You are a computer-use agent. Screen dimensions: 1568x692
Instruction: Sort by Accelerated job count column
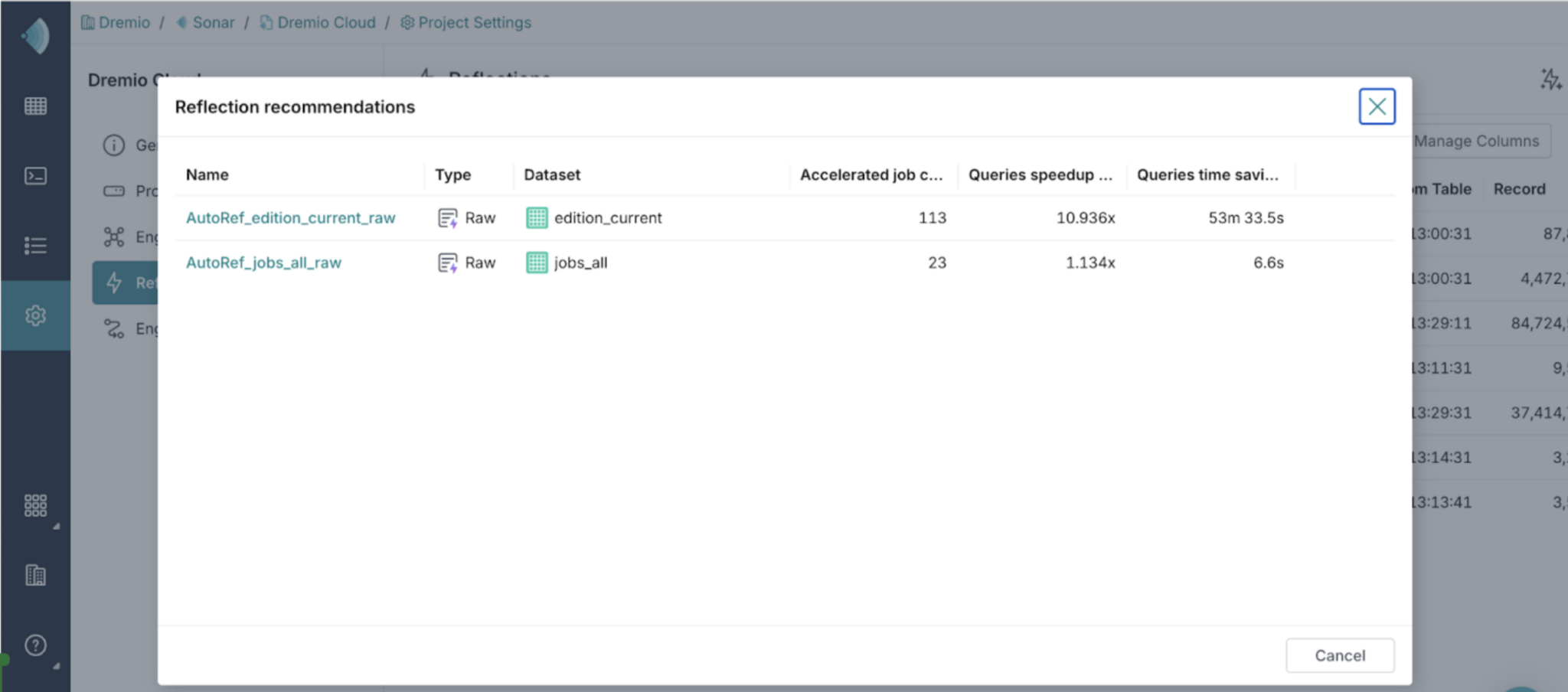pos(871,175)
